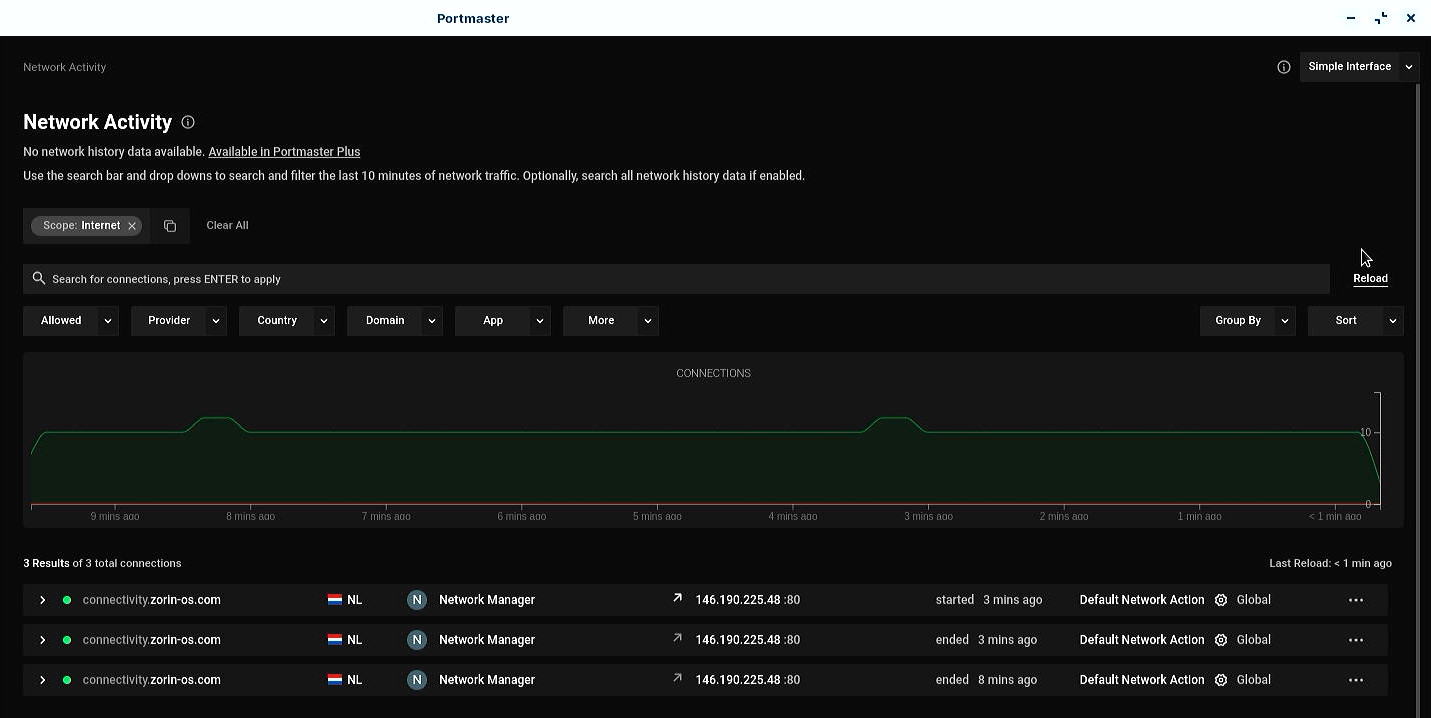Screen dimensions: 1431x718
Task: Click the Reload link
Action: click(x=1370, y=279)
